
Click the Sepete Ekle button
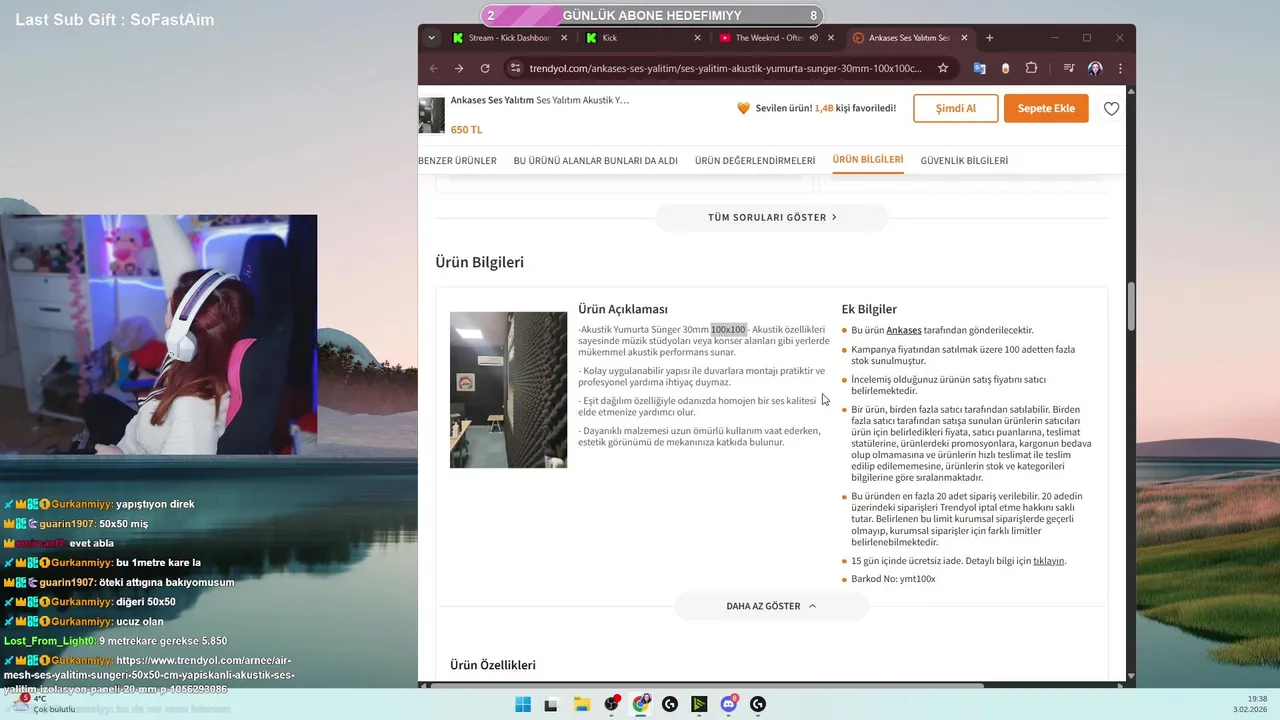point(1046,108)
